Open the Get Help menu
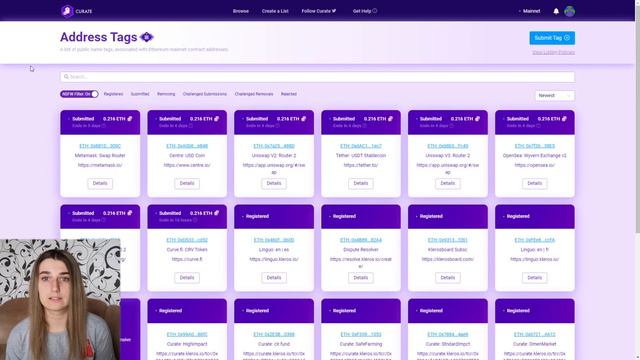This screenshot has width=640, height=360. click(365, 11)
